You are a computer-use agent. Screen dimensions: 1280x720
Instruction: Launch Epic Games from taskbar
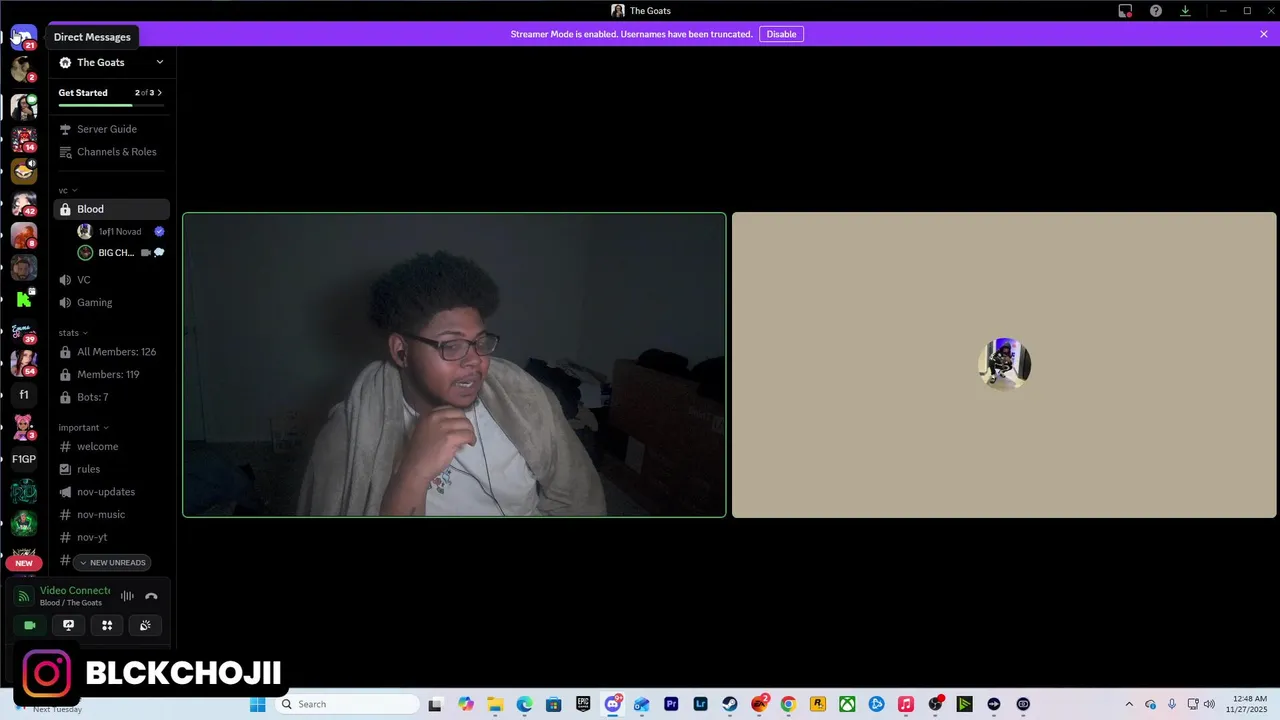click(583, 704)
